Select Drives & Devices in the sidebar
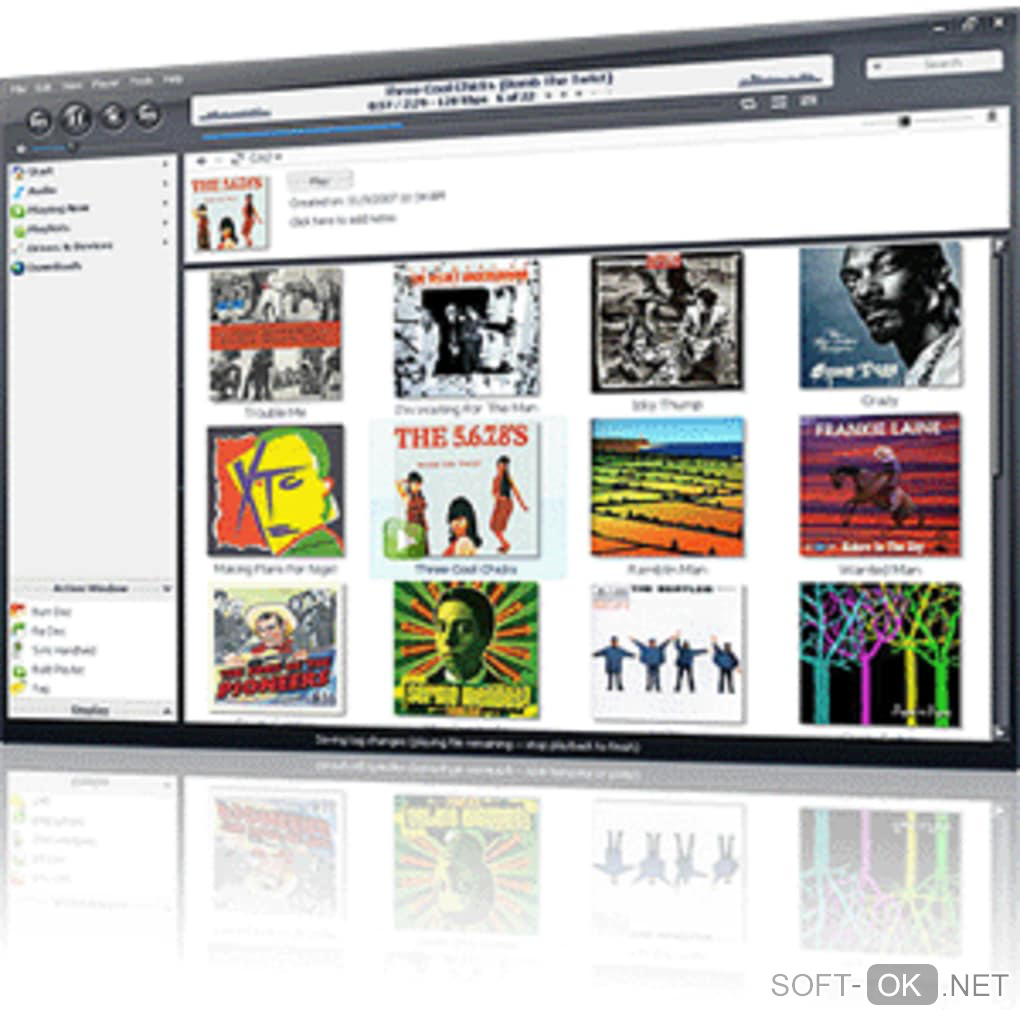Image resolution: width=1020 pixels, height=1010 pixels. click(x=70, y=247)
